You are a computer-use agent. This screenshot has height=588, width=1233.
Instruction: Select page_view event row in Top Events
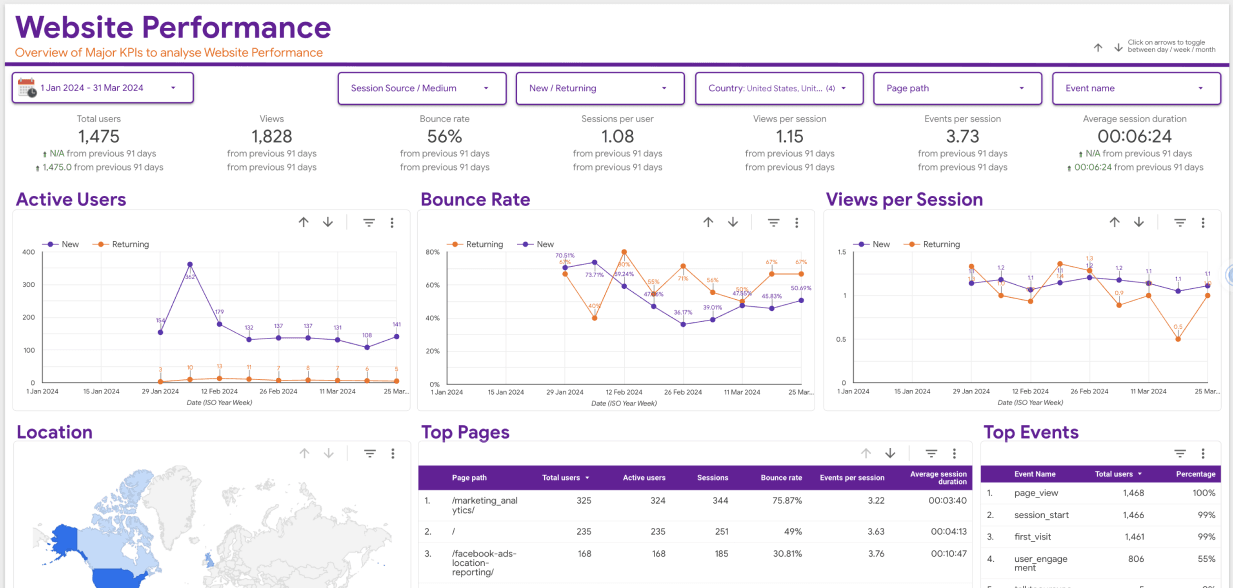(1035, 493)
